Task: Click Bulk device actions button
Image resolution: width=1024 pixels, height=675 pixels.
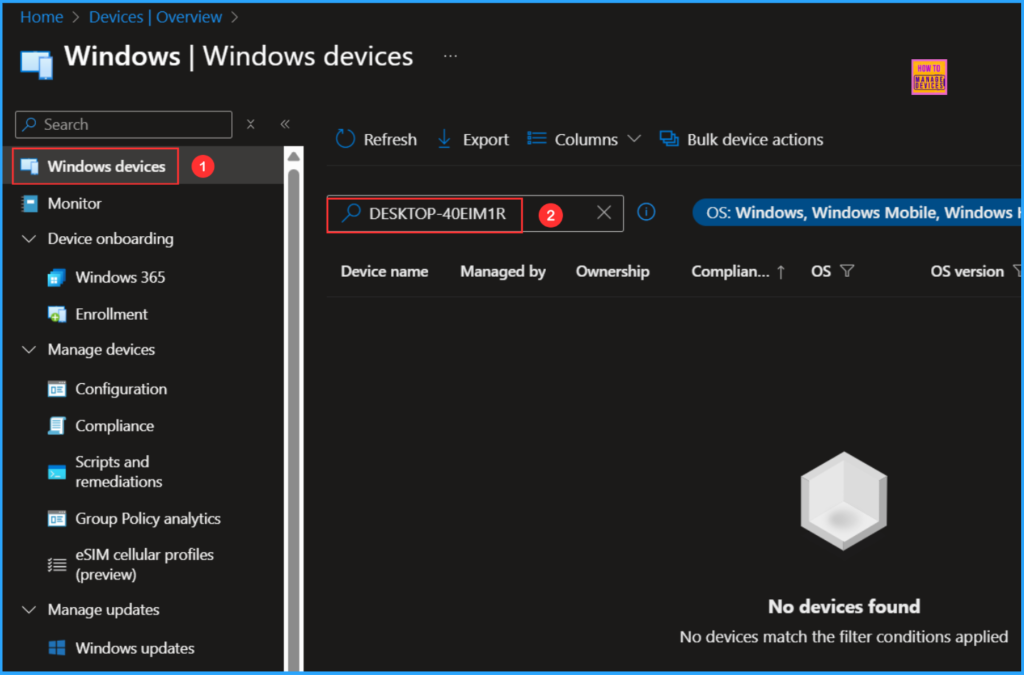Action: coord(741,139)
